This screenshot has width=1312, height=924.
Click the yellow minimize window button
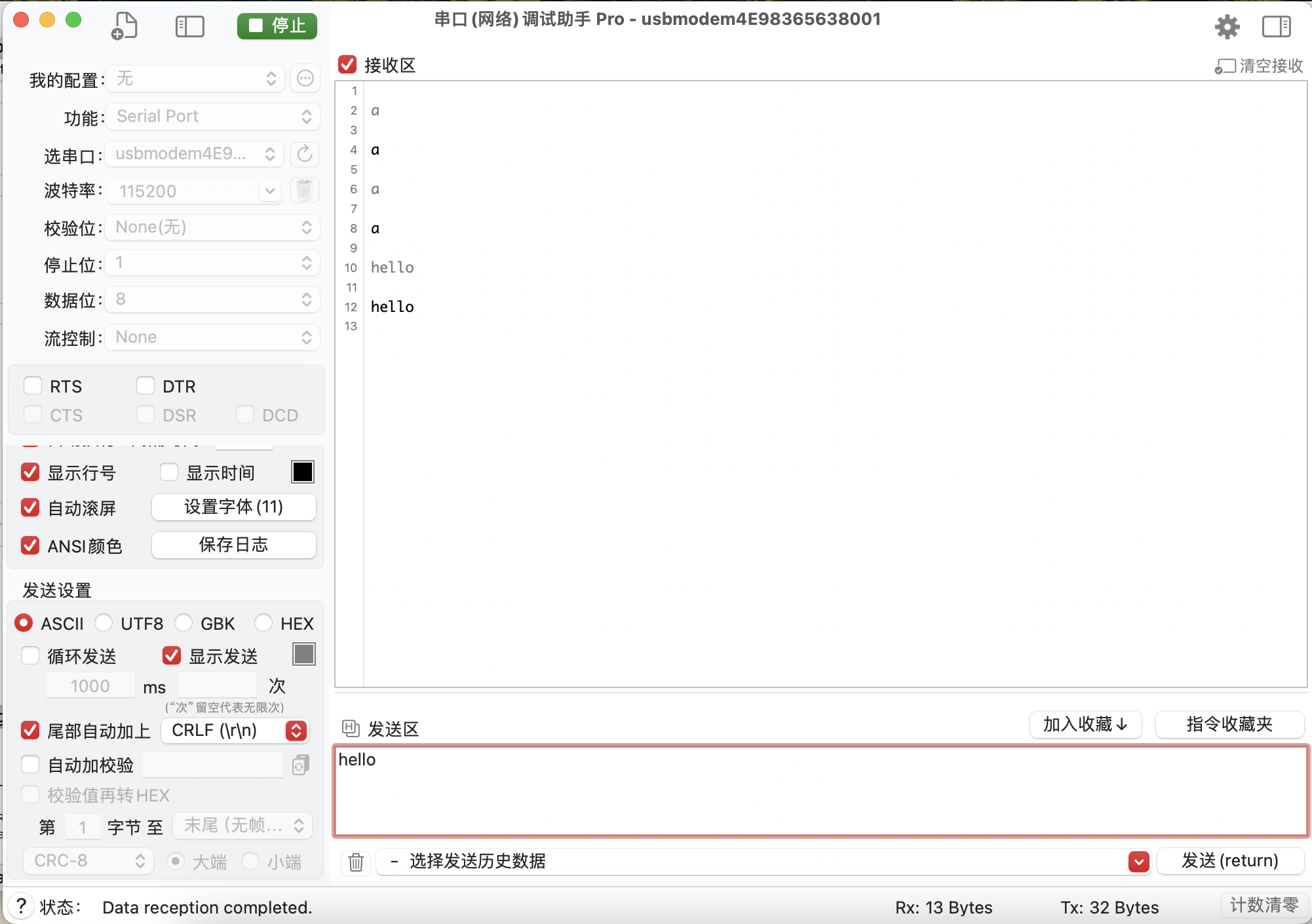point(47,20)
